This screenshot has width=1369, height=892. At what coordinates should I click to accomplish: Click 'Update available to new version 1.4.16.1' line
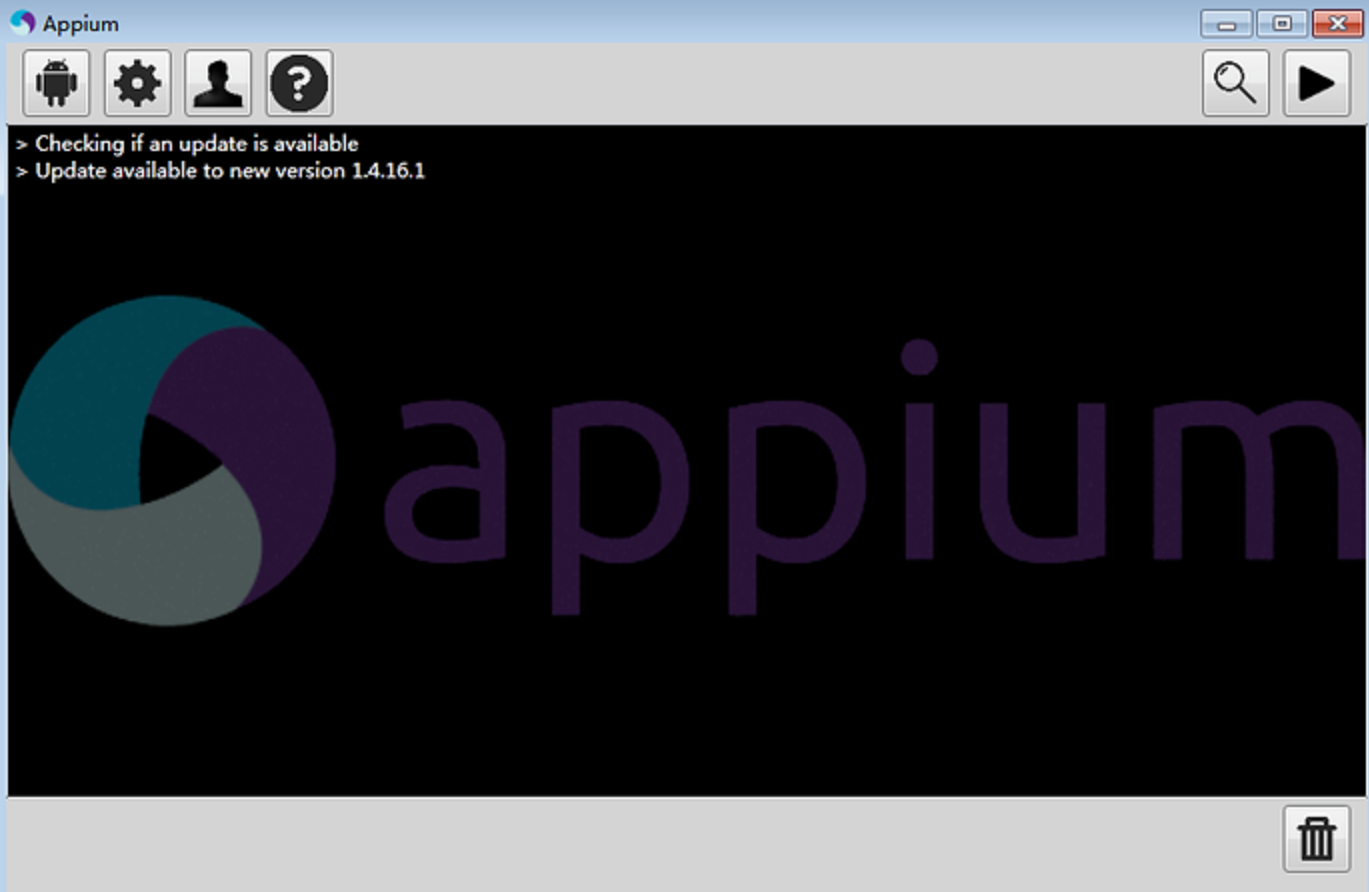pos(220,171)
